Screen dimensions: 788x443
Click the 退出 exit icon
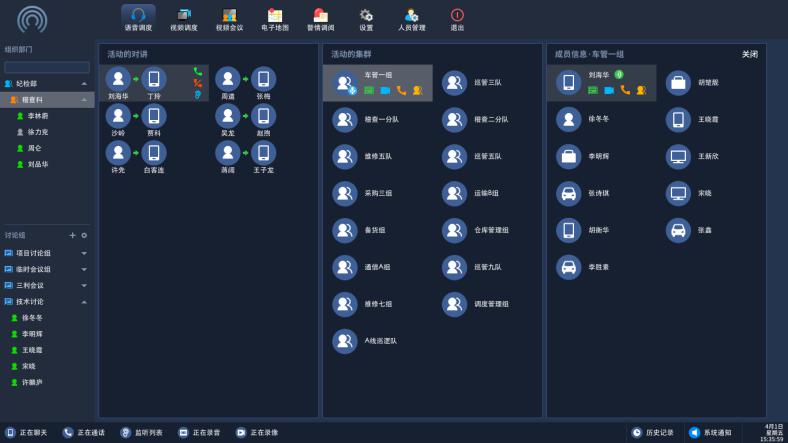457,17
